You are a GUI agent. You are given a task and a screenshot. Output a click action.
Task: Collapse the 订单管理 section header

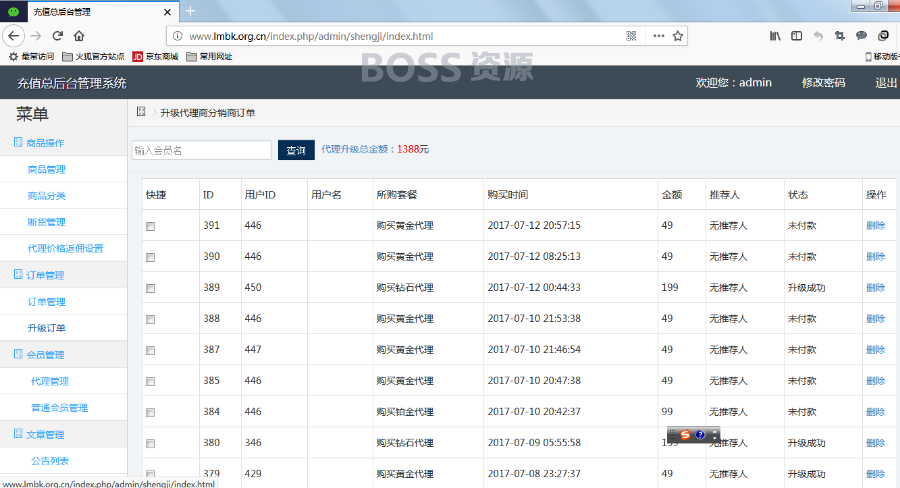point(45,275)
